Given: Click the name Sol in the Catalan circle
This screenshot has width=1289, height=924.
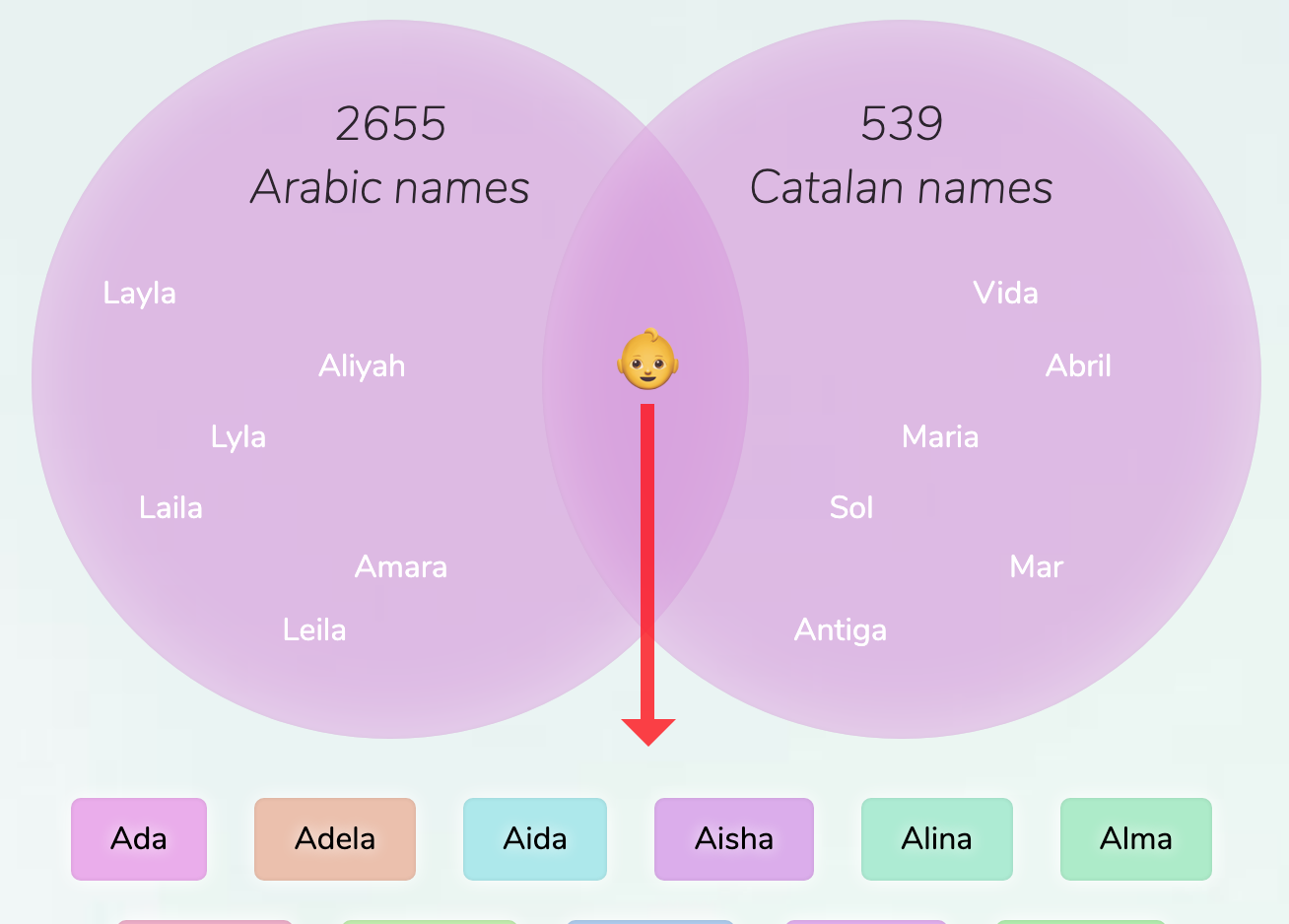Looking at the screenshot, I should tap(851, 507).
